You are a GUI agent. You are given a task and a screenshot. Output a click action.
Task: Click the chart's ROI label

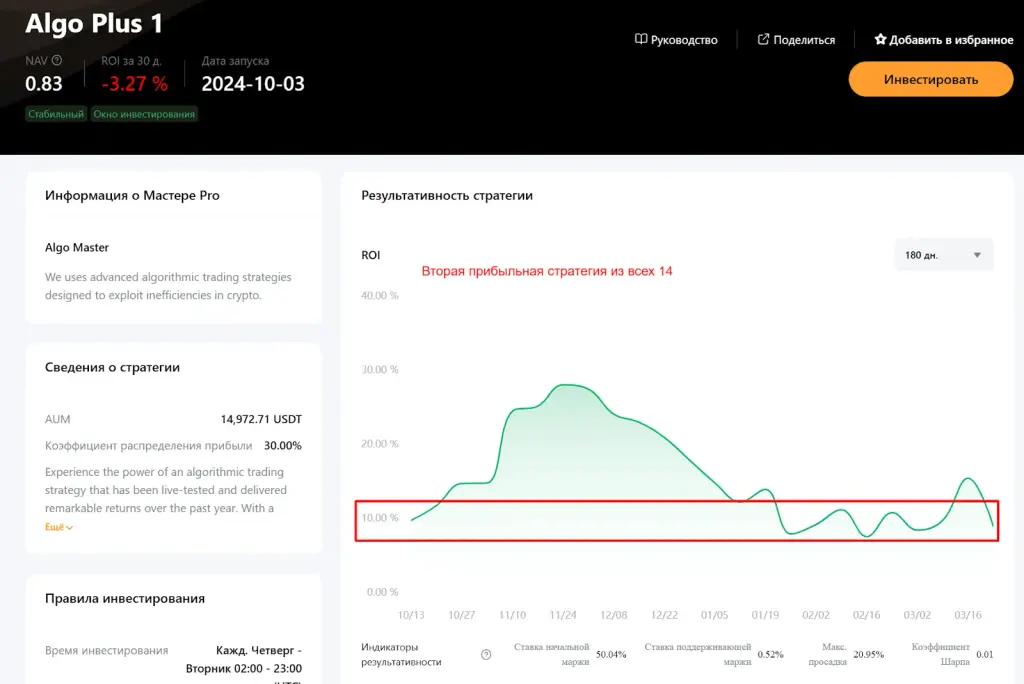point(370,255)
